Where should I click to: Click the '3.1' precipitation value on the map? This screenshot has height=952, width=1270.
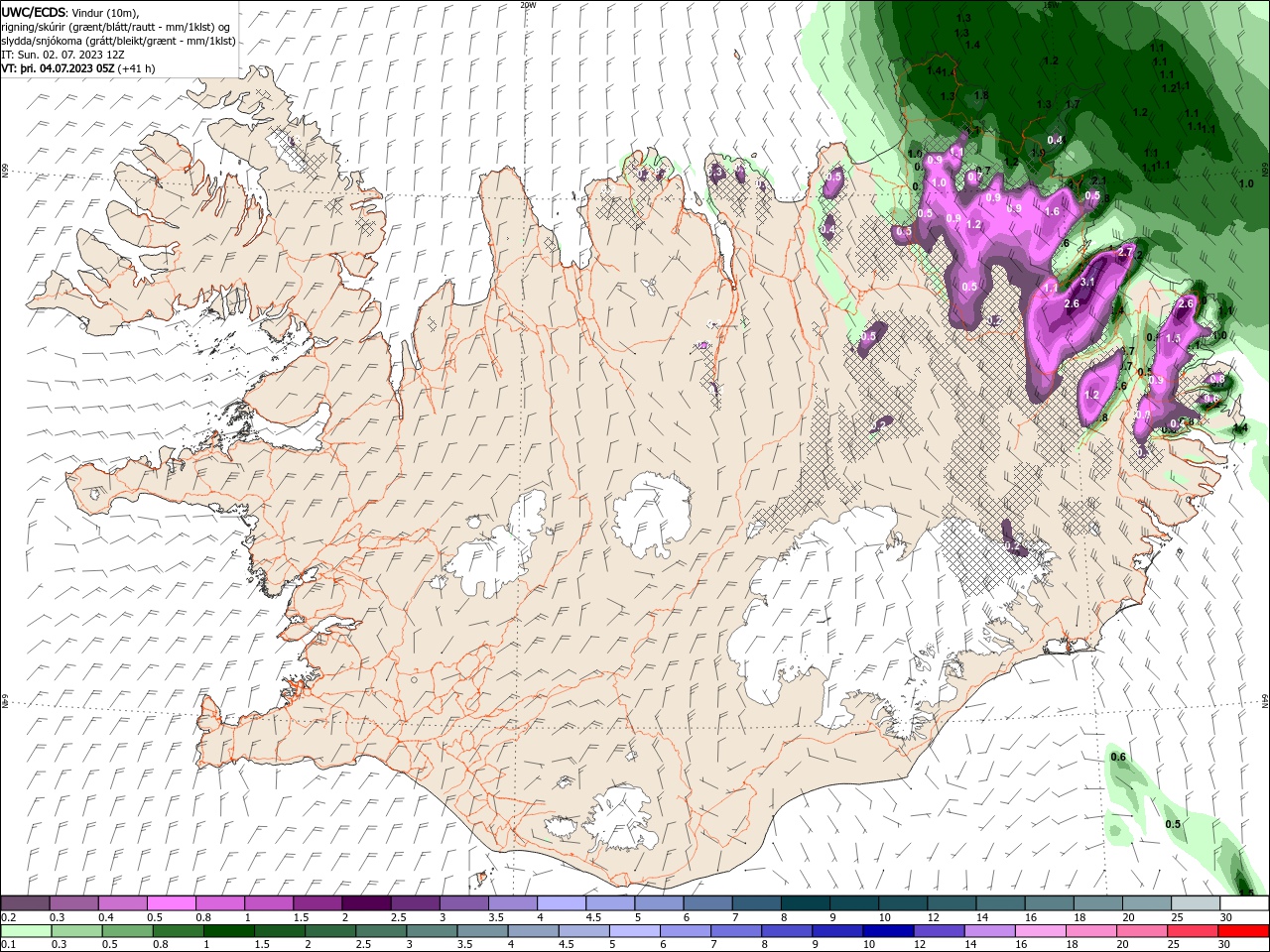click(x=1086, y=282)
